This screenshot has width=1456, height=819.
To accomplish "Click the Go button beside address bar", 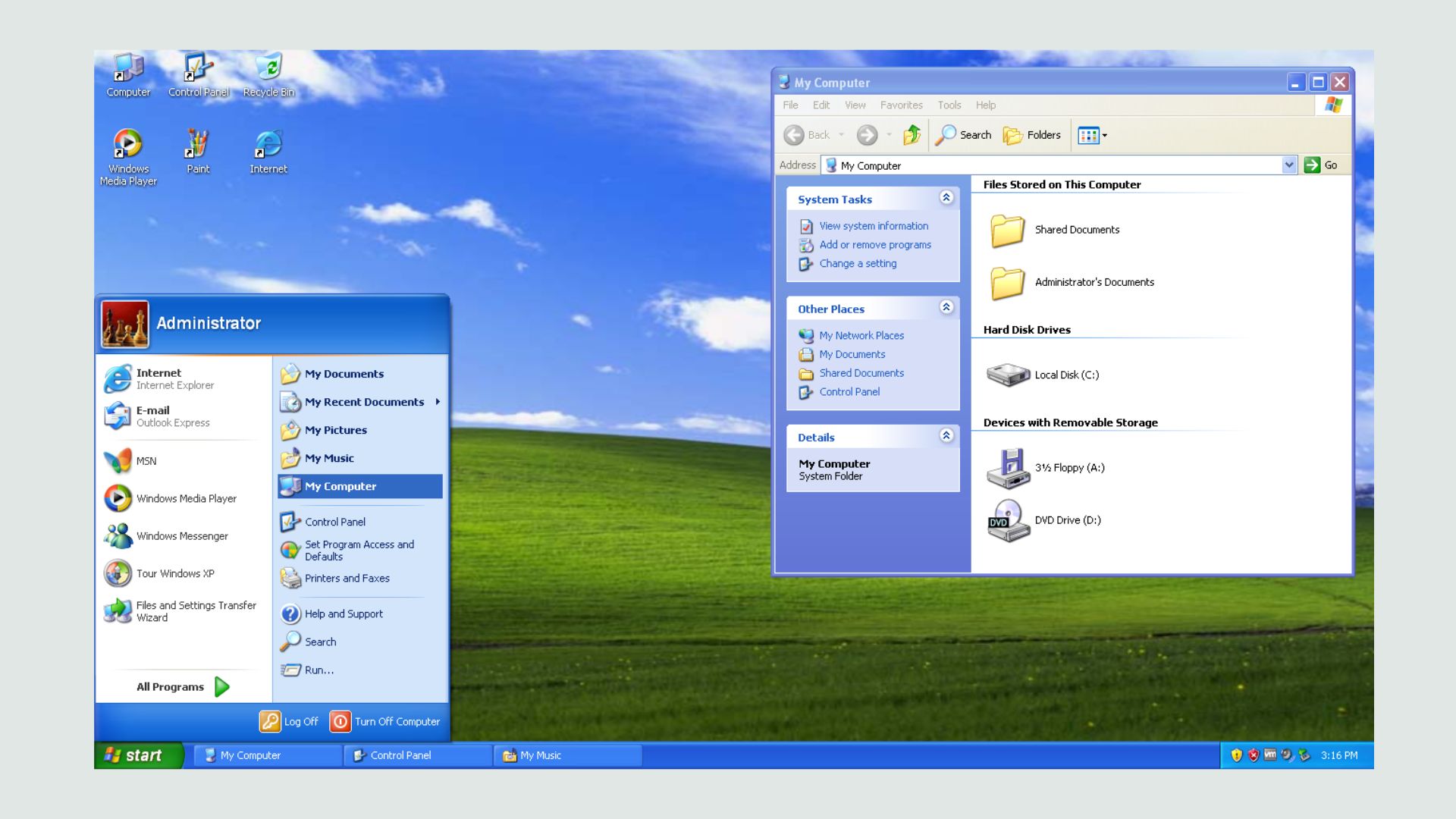I will click(x=1321, y=165).
